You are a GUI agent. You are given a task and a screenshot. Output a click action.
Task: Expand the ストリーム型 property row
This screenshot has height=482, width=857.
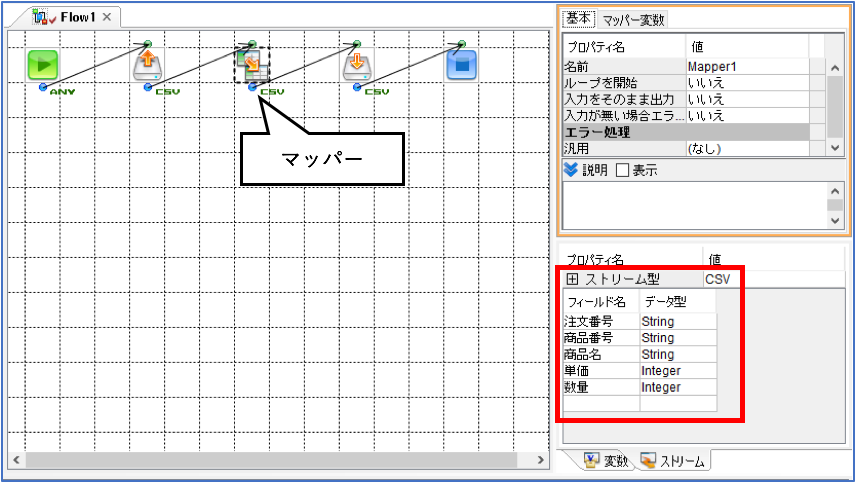coord(572,279)
